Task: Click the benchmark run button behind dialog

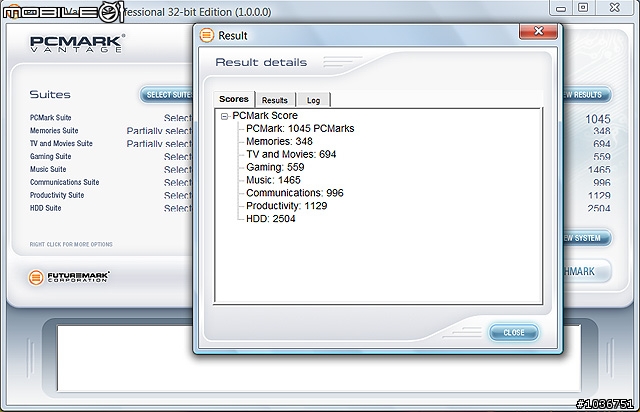Action: (x=586, y=271)
